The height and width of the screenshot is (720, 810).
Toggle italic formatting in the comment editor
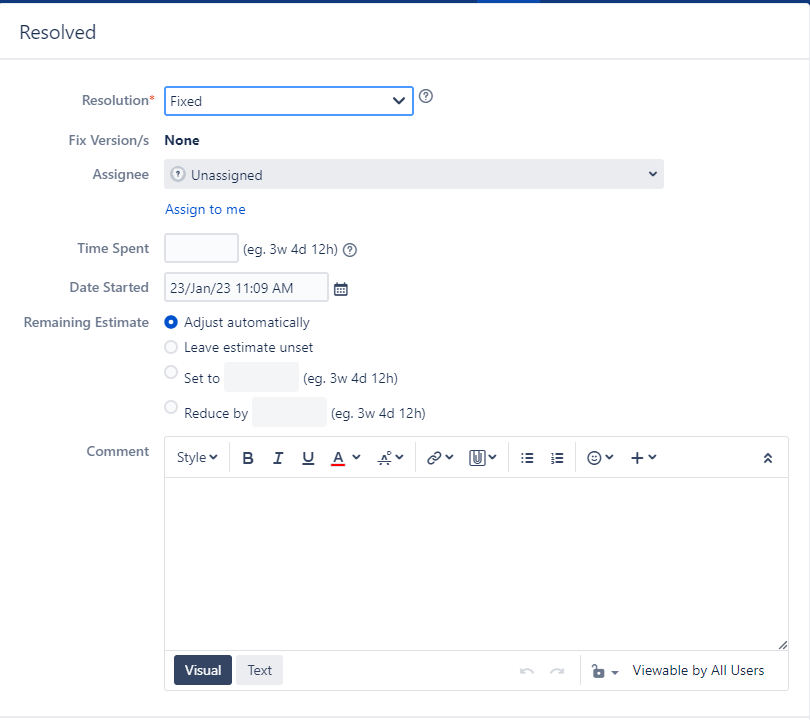click(278, 458)
